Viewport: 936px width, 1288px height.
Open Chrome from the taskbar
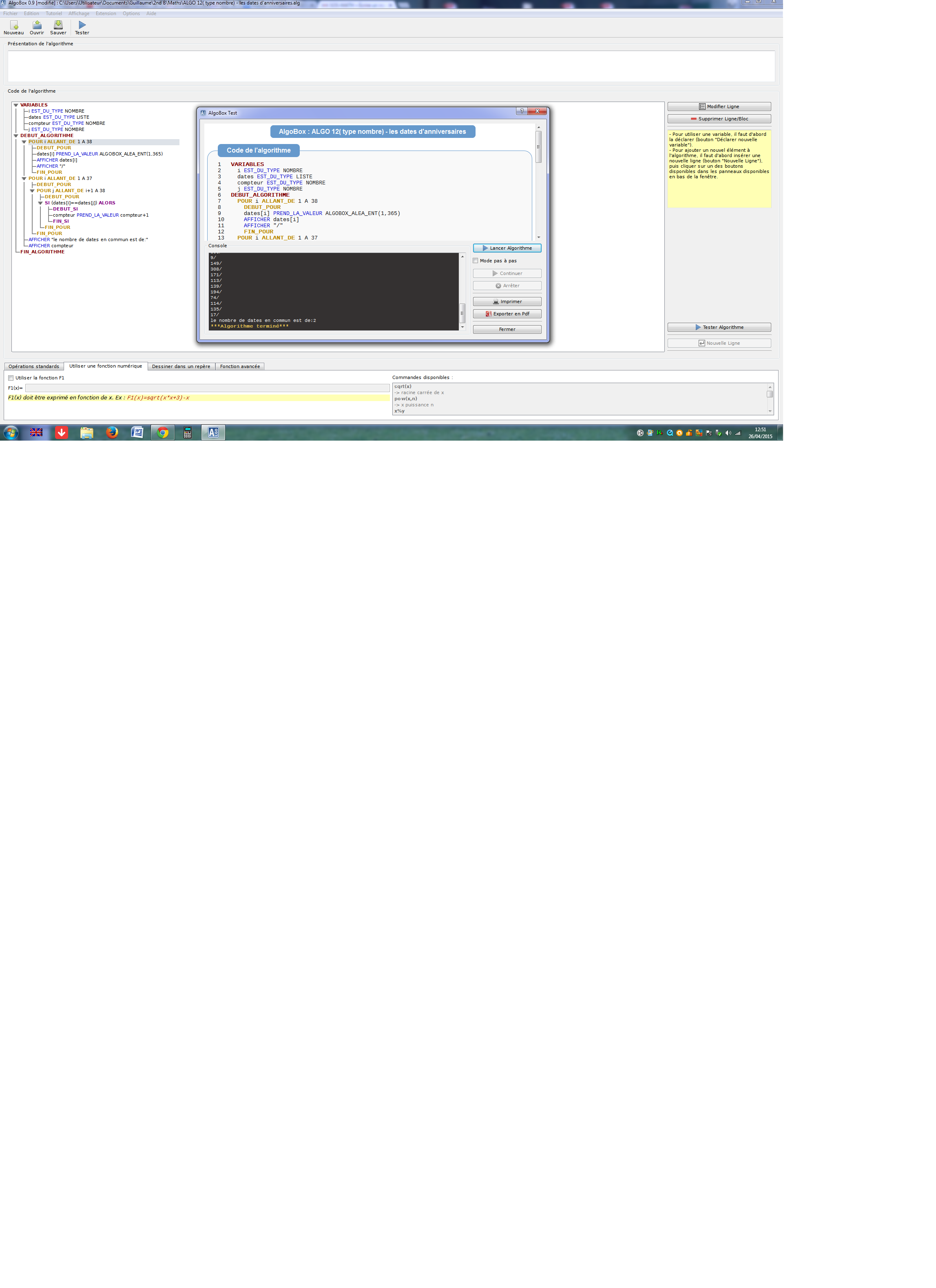pos(163,432)
